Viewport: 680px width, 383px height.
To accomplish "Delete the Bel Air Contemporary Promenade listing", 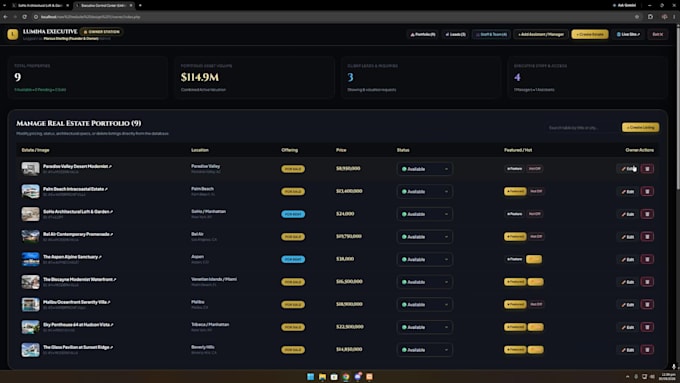I will point(647,236).
